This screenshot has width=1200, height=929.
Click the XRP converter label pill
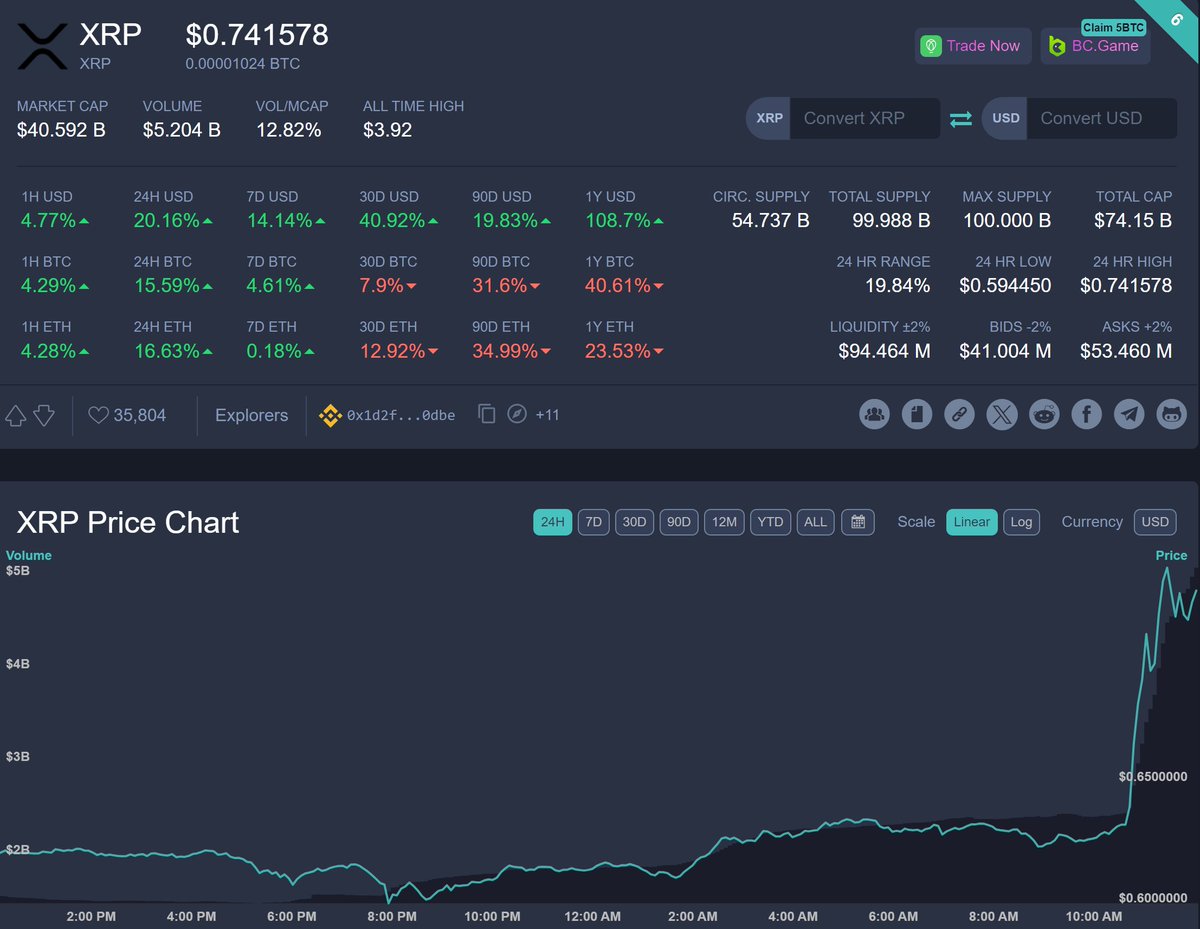pos(769,118)
